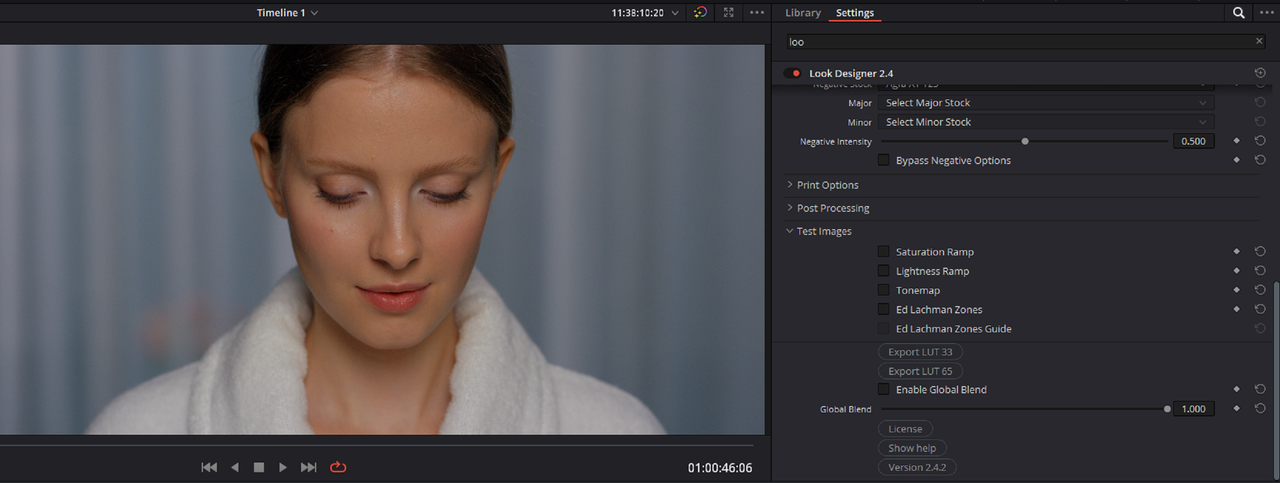Click the Show help button
Image resolution: width=1280 pixels, height=483 pixels.
(912, 448)
